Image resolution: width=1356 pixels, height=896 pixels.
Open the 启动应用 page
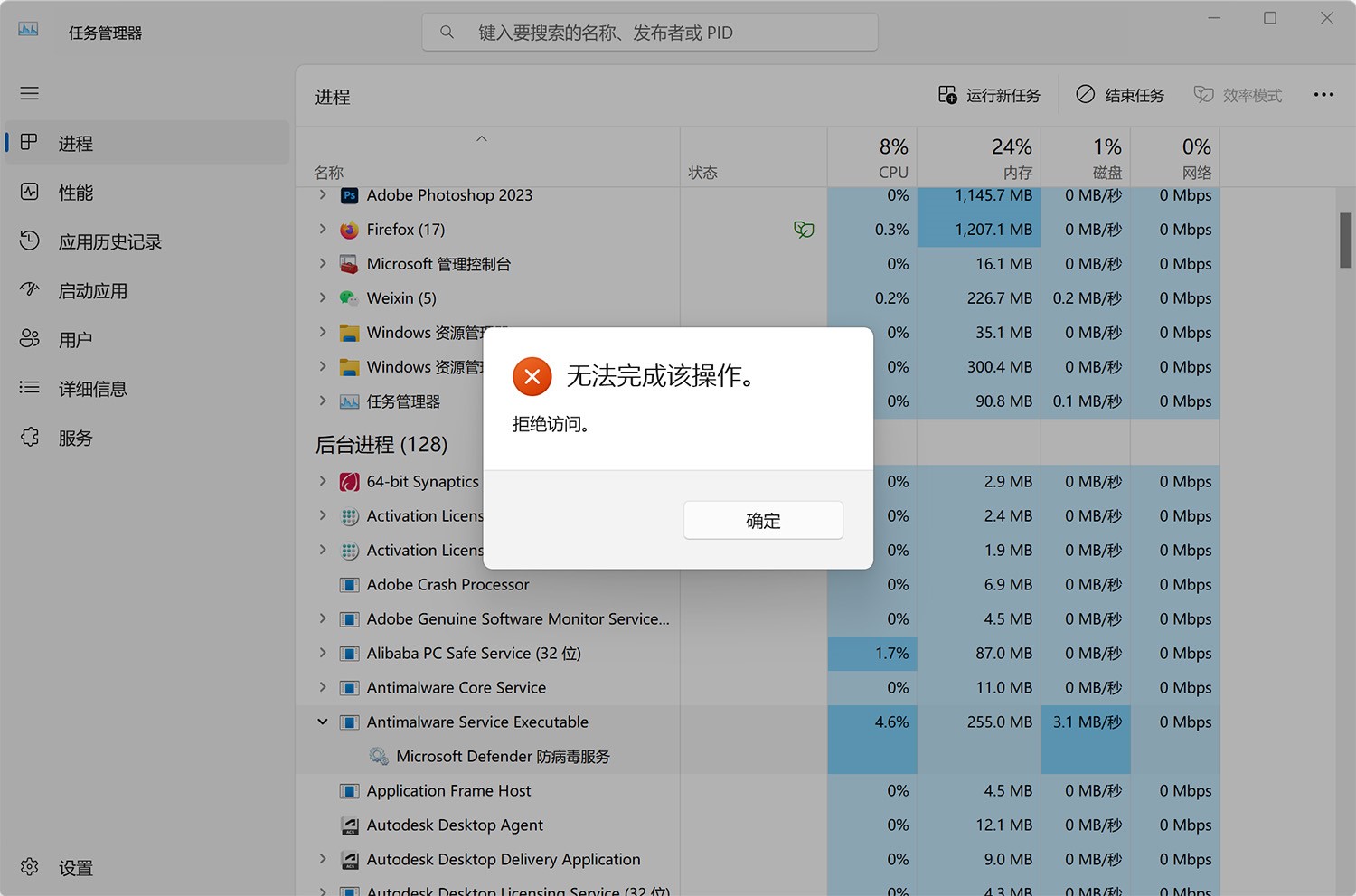point(146,290)
